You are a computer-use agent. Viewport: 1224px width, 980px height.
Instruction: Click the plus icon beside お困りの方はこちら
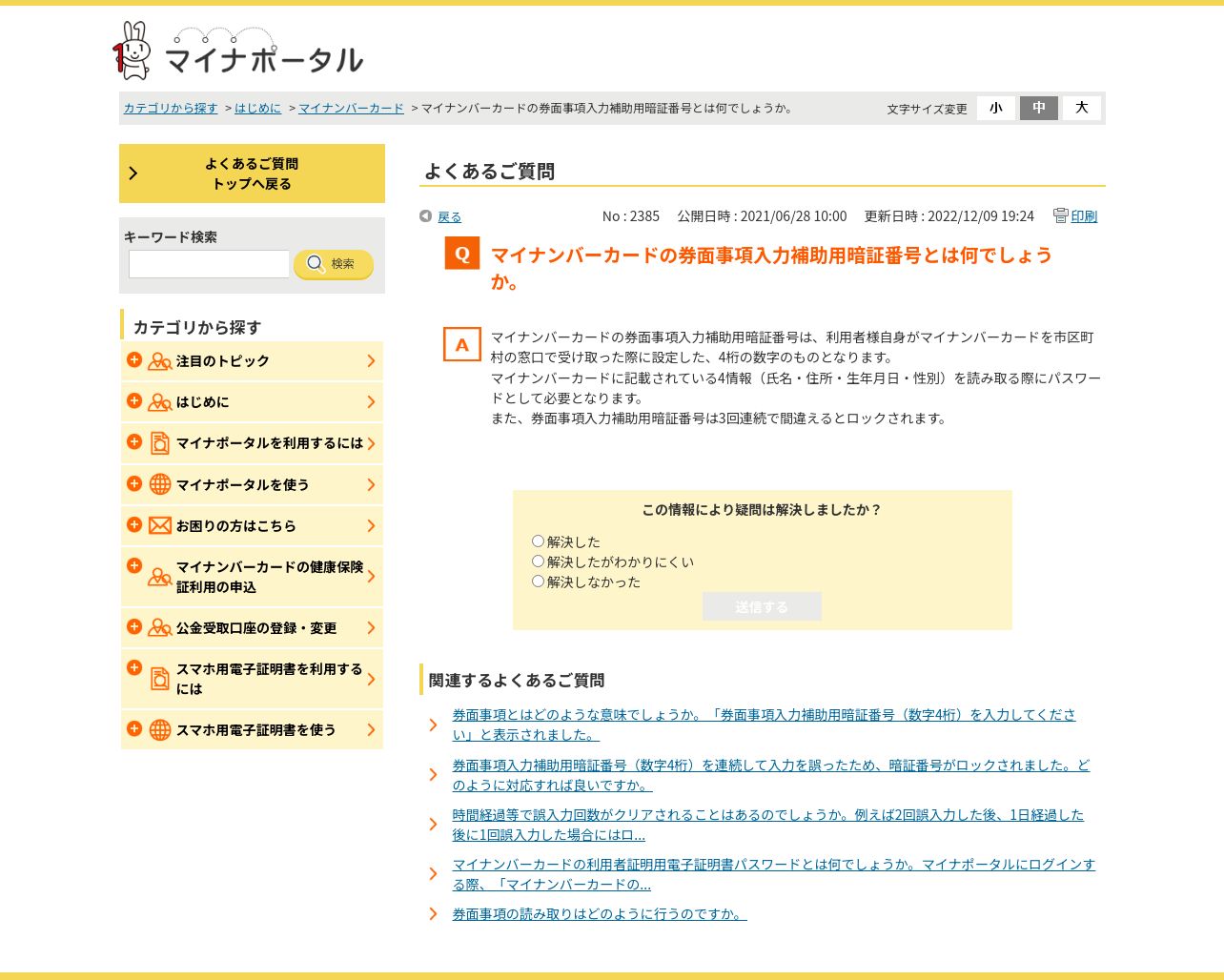tap(134, 524)
